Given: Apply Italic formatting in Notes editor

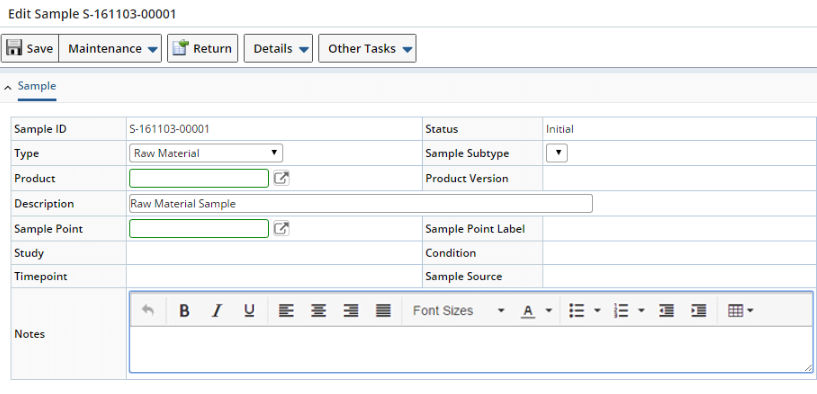Looking at the screenshot, I should [x=217, y=311].
